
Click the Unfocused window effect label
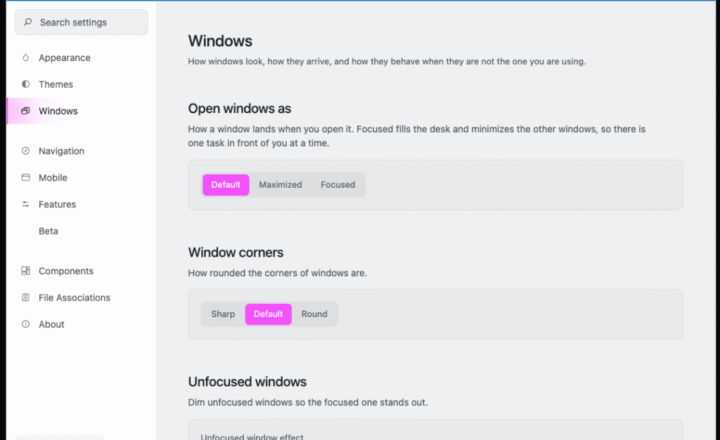[252, 436]
